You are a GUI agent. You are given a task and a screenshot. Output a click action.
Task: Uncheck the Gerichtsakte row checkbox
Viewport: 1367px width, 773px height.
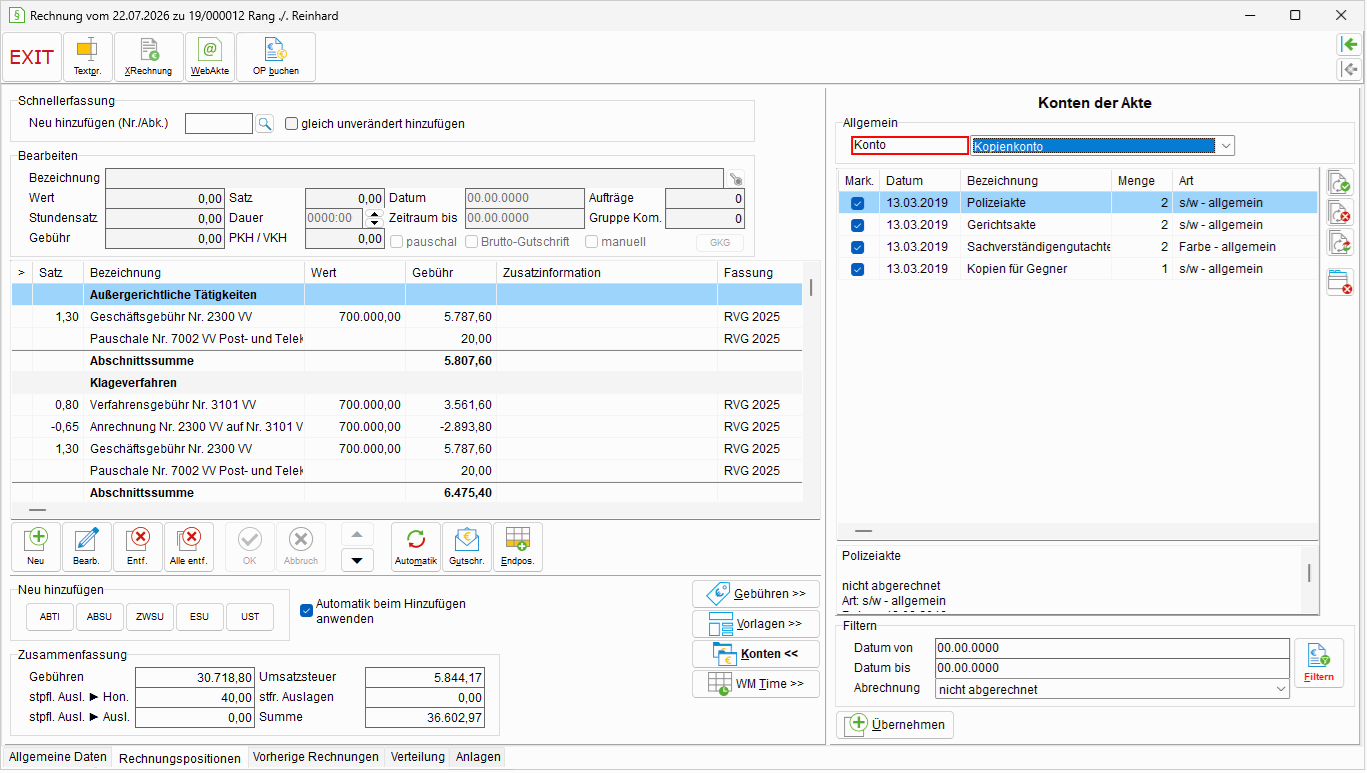pos(857,225)
